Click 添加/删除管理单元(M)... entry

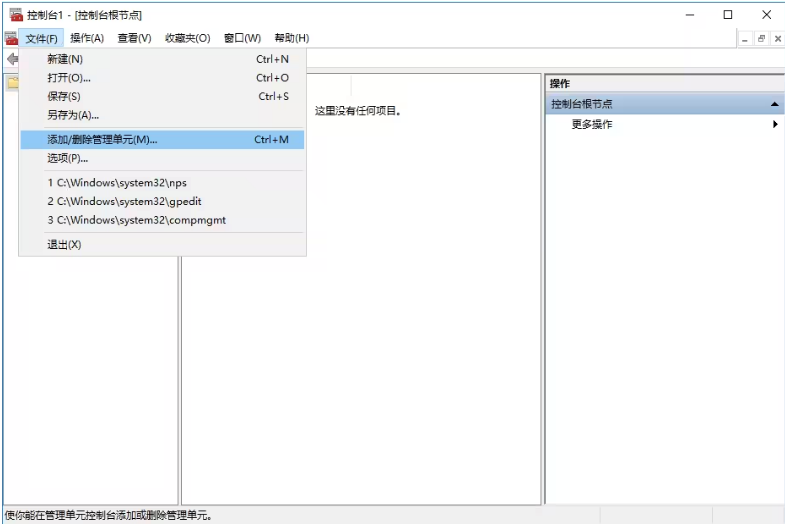[x=162, y=140]
